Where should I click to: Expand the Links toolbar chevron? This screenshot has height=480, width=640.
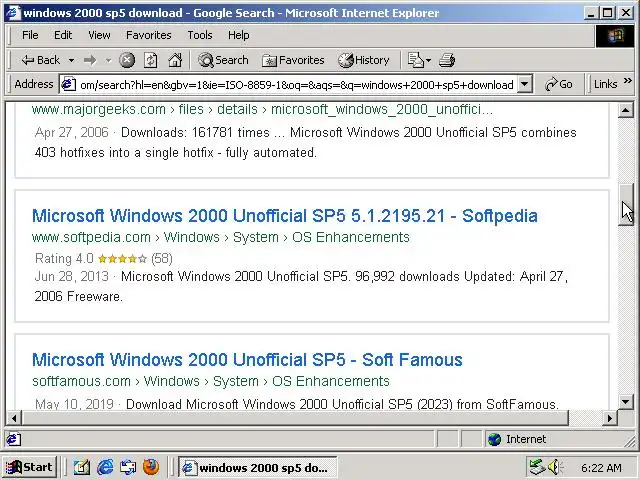point(628,80)
